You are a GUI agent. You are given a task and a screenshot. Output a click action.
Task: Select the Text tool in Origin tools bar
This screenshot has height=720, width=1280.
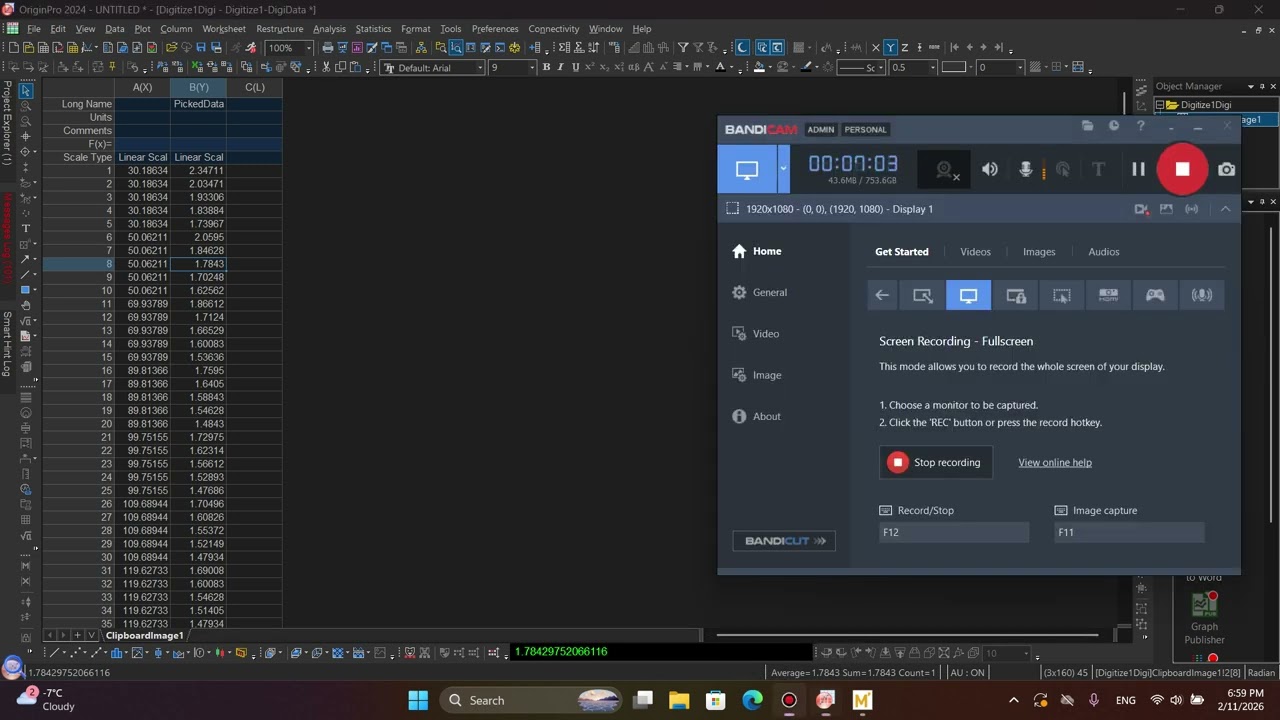click(x=26, y=229)
